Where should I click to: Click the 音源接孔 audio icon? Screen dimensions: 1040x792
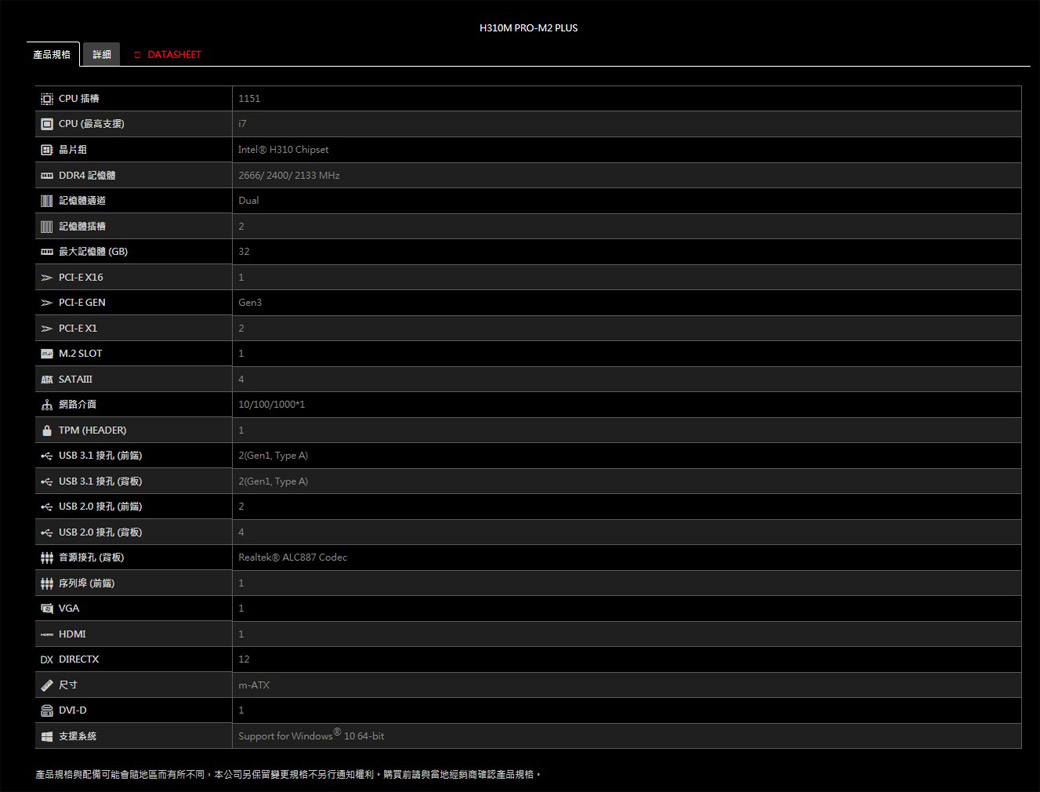coord(46,557)
